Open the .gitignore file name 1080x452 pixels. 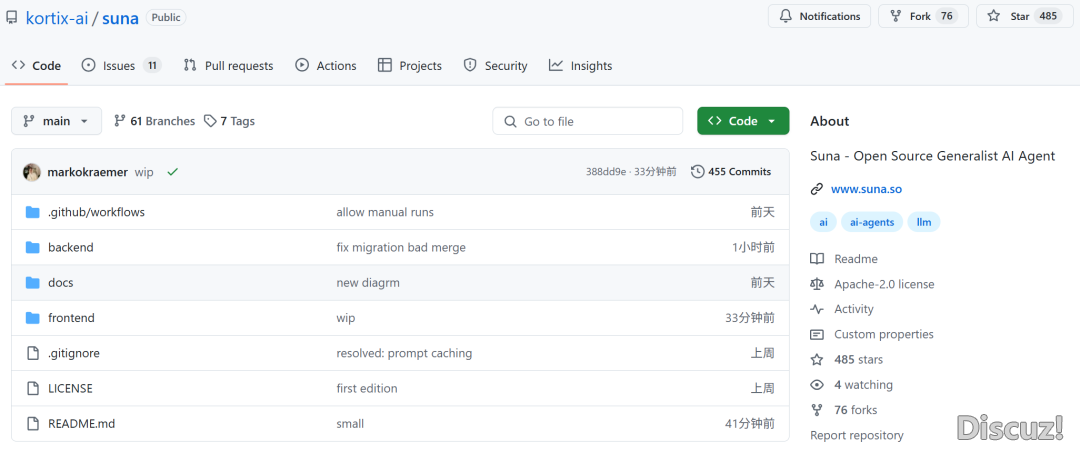click(74, 353)
